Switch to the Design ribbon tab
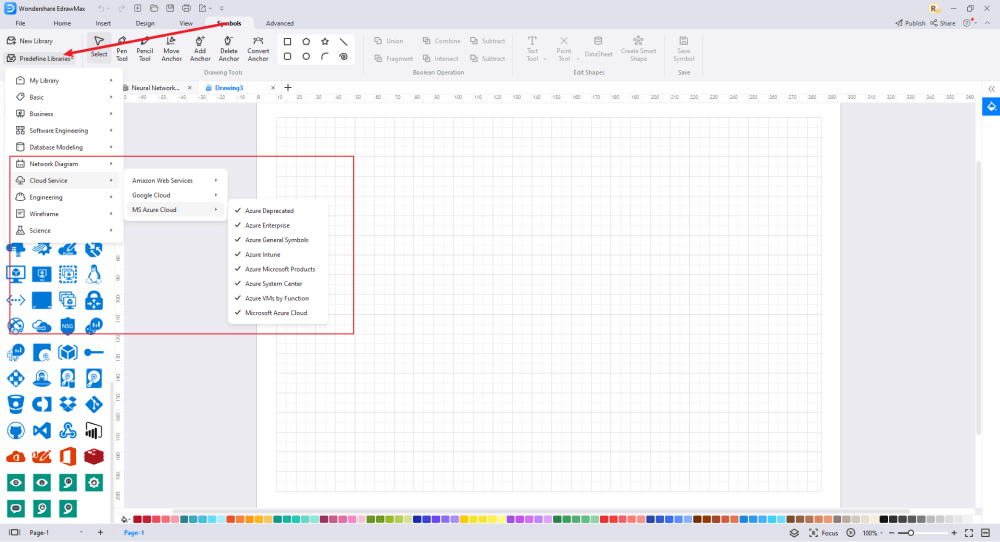This screenshot has height=542, width=1000. (145, 23)
